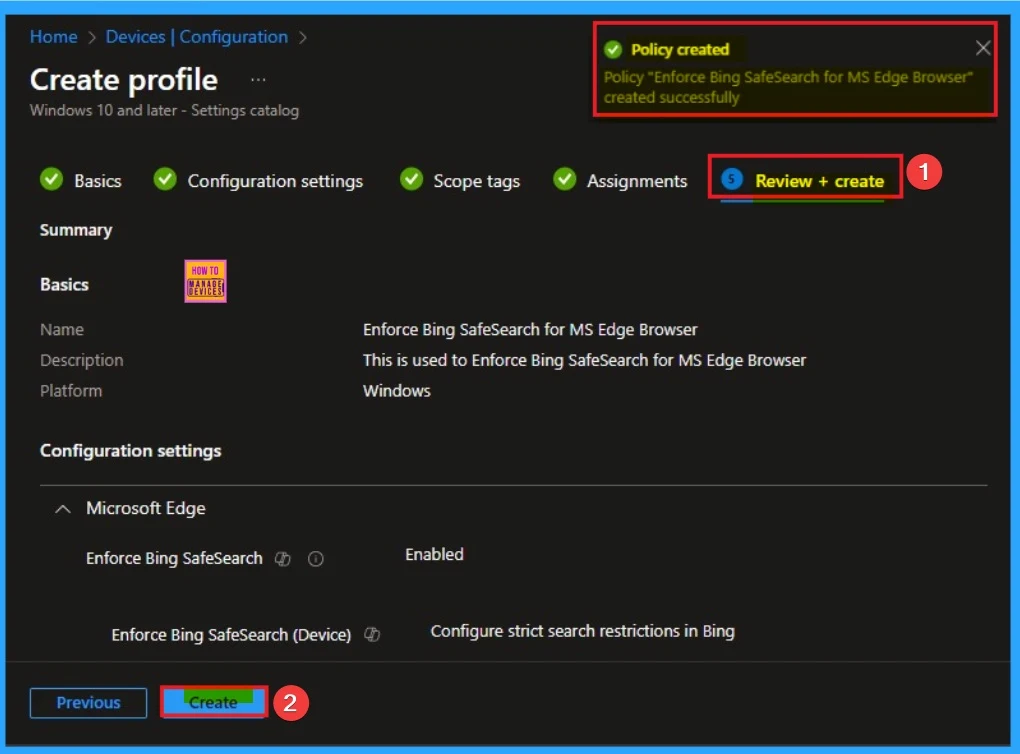Click the Platform value 'Windows'

point(397,391)
